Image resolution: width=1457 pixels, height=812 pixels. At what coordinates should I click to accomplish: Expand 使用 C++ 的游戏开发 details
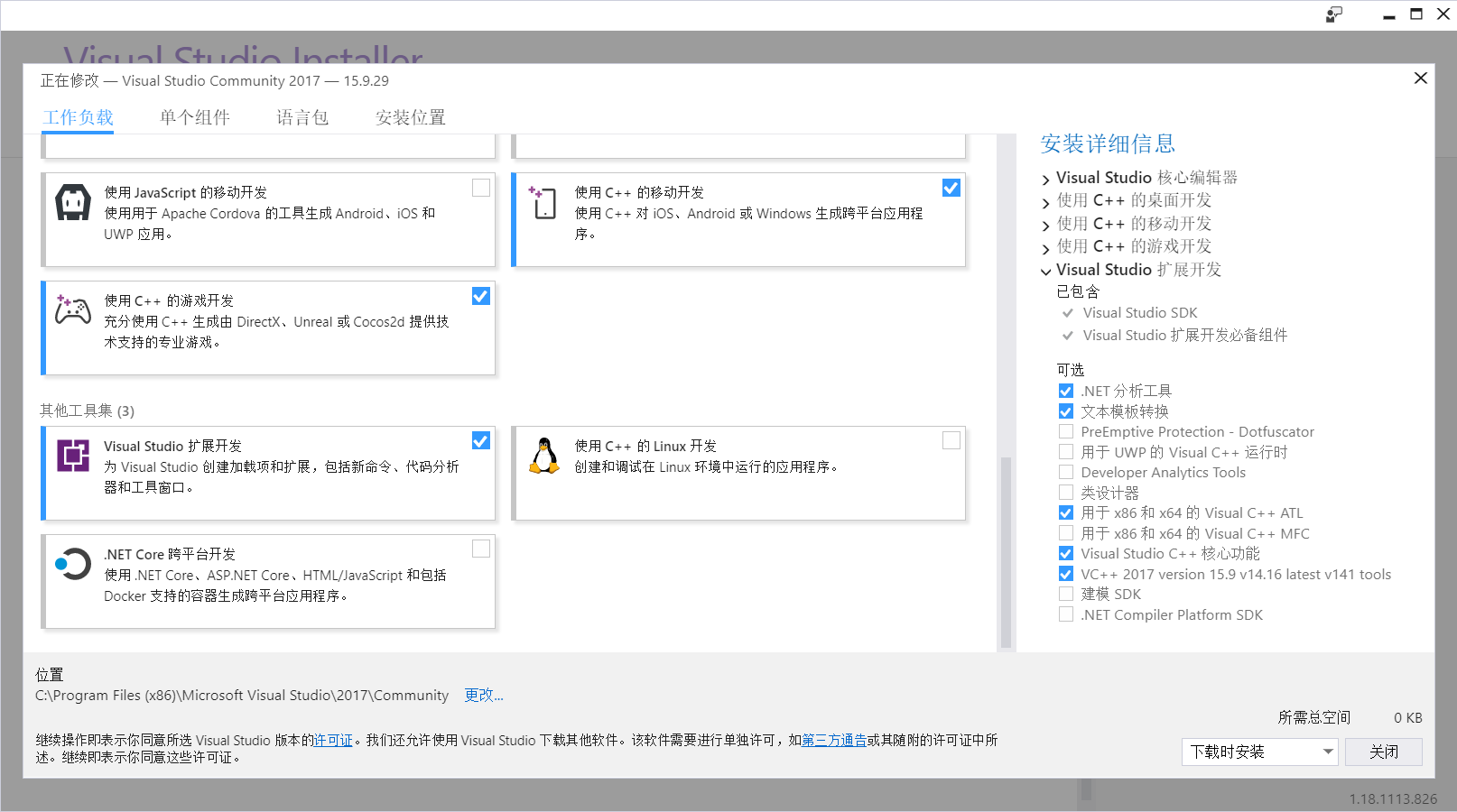(1046, 248)
